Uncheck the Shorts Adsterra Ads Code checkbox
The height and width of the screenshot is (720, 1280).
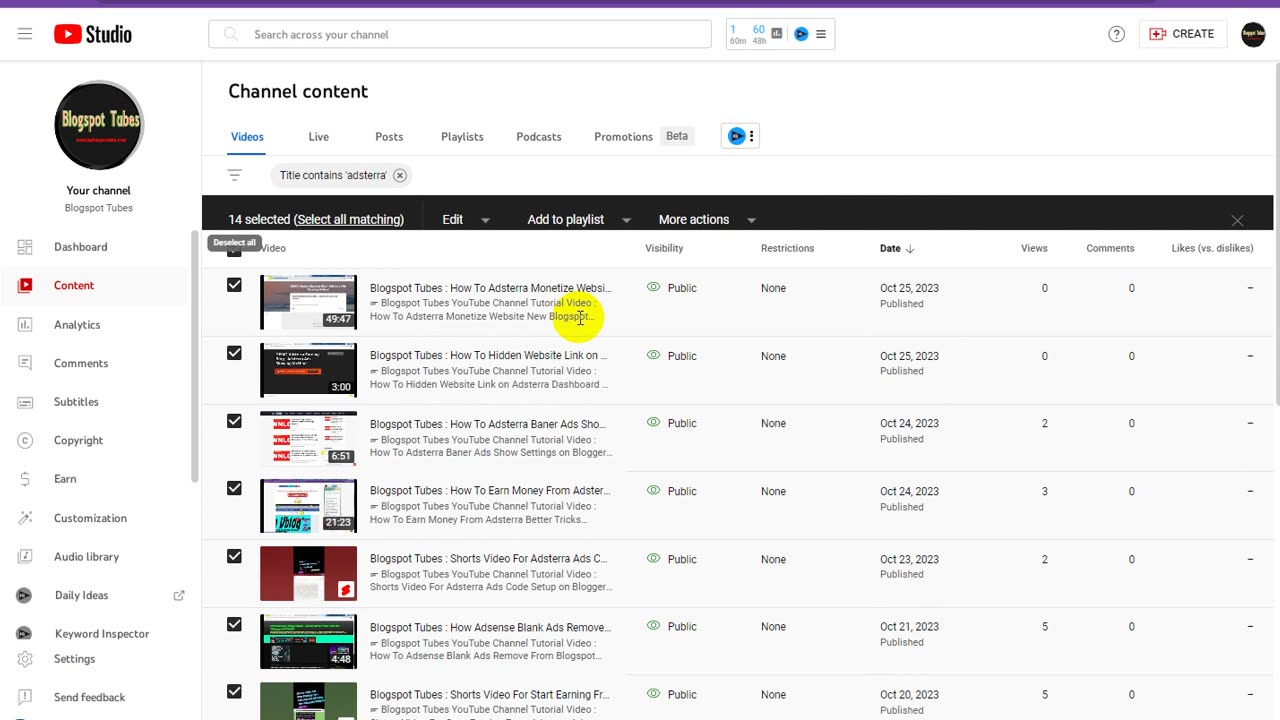click(234, 556)
